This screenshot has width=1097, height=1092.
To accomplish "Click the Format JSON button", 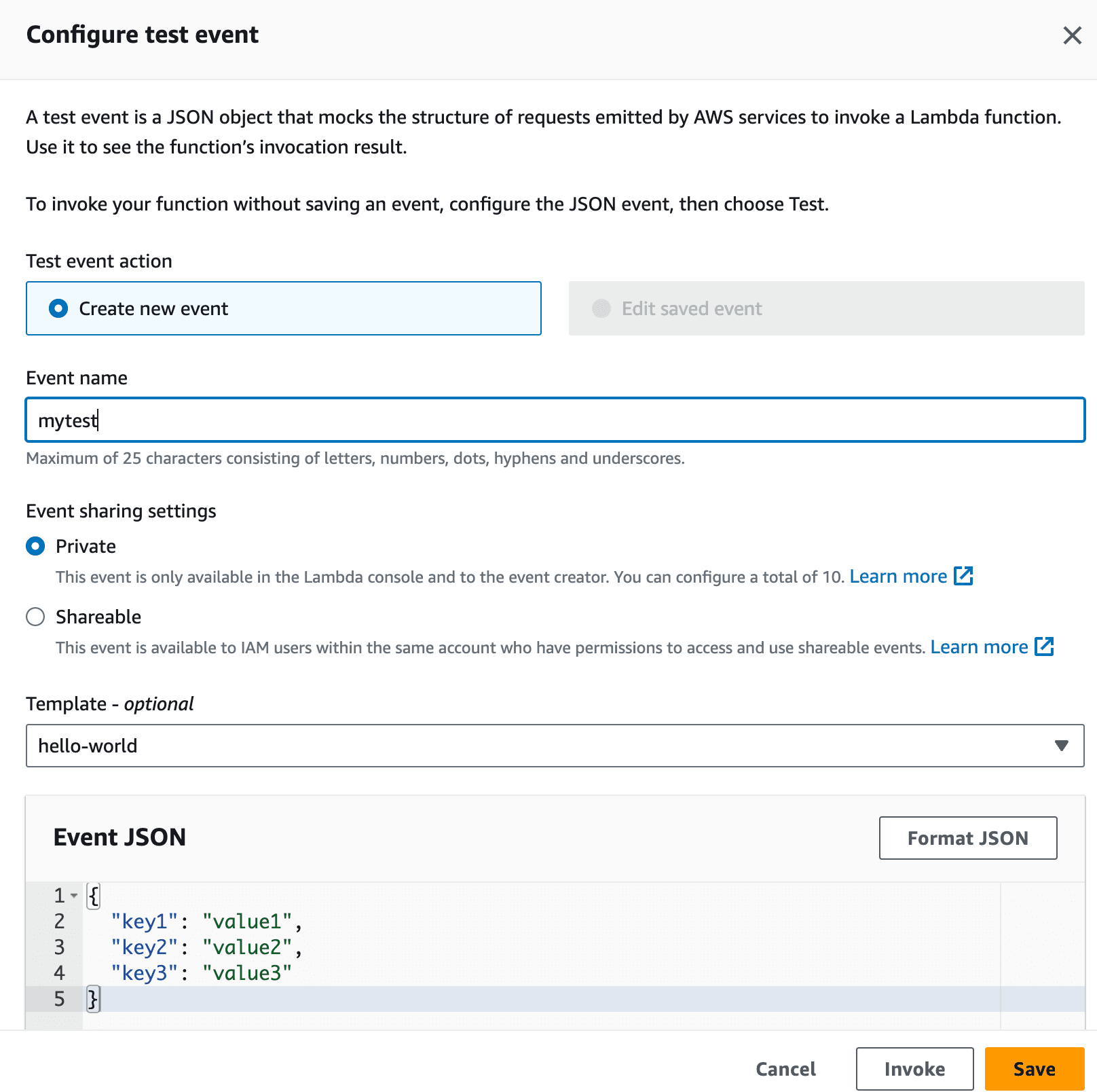I will click(967, 838).
